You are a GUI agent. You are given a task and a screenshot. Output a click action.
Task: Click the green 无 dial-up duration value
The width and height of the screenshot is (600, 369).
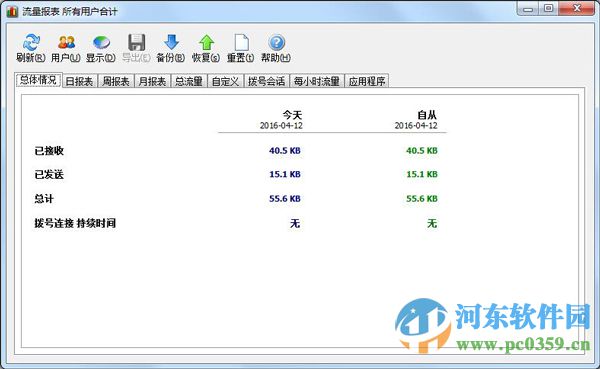click(432, 223)
